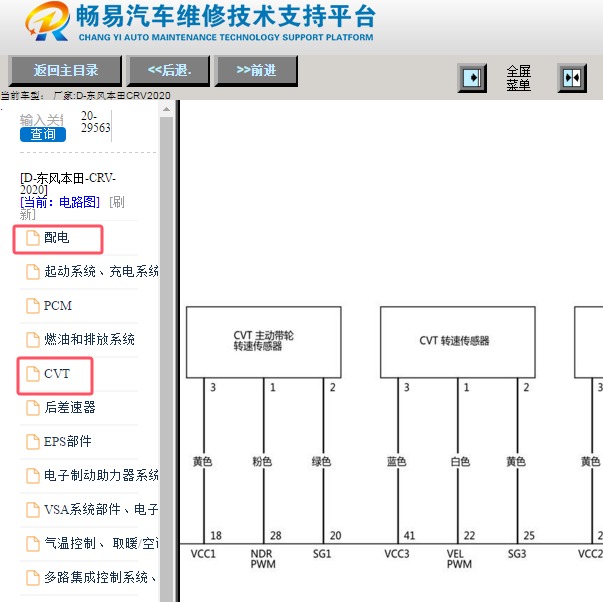Click the VCC1 terminal label
Viewport: 603px width, 602px height.
click(203, 554)
